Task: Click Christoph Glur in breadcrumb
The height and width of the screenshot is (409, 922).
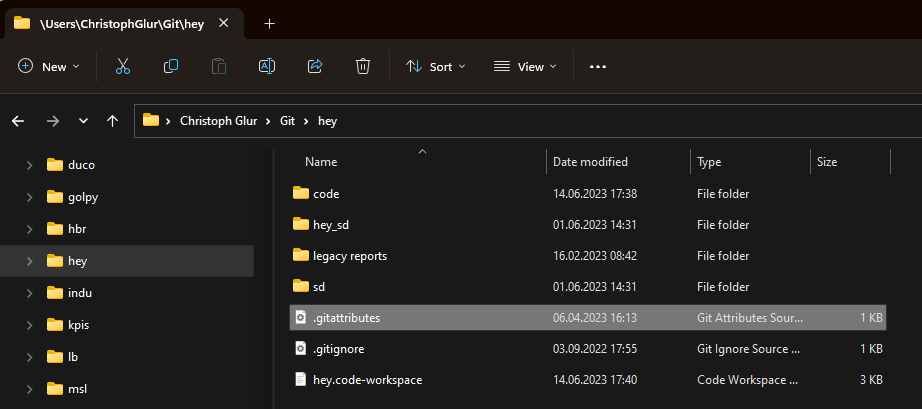Action: tap(219, 121)
